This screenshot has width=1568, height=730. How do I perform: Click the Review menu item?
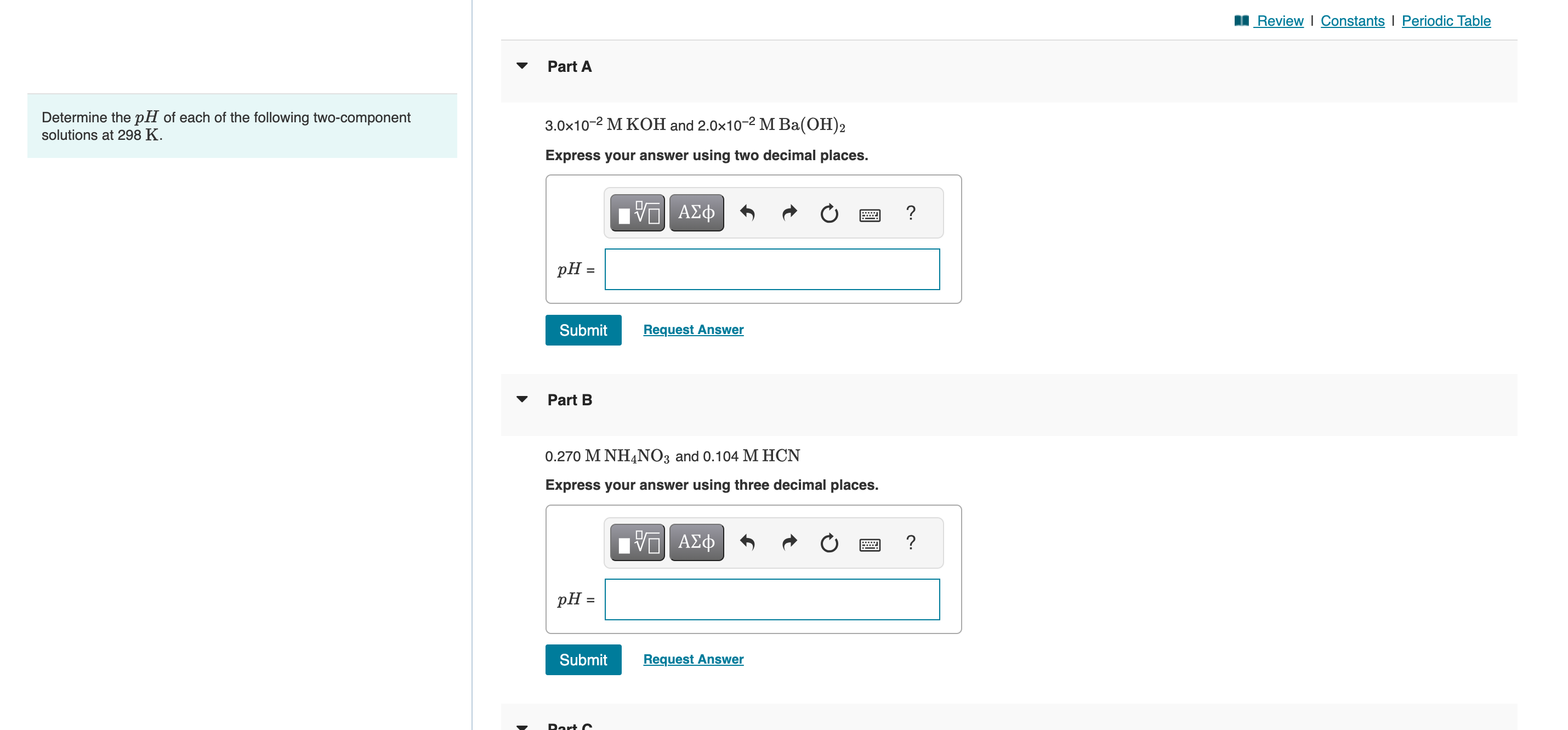tap(1280, 20)
